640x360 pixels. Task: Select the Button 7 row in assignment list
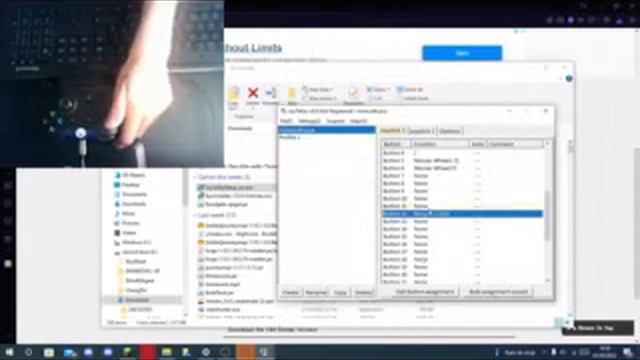[x=462, y=176]
